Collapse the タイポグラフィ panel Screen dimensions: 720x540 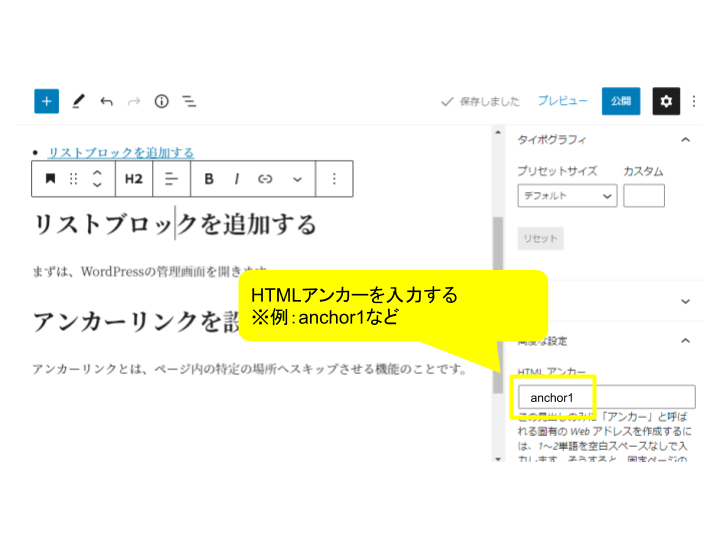pos(685,140)
